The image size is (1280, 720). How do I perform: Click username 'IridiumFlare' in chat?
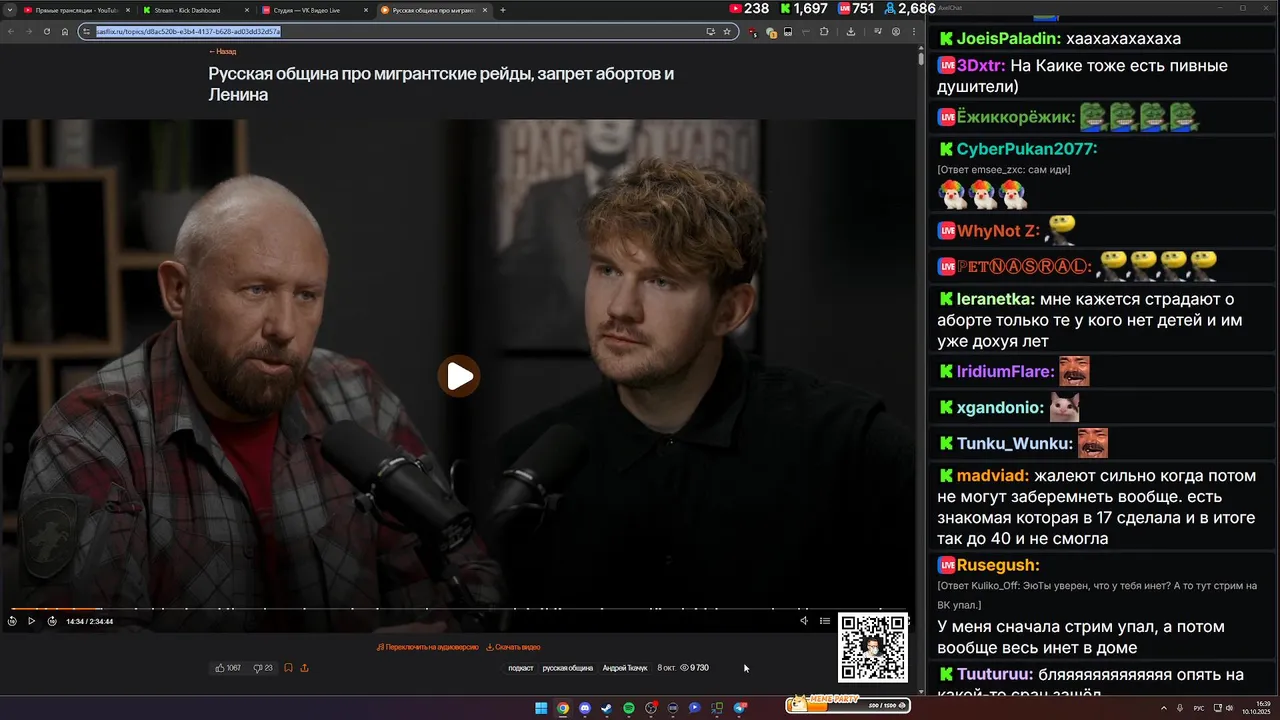1005,372
